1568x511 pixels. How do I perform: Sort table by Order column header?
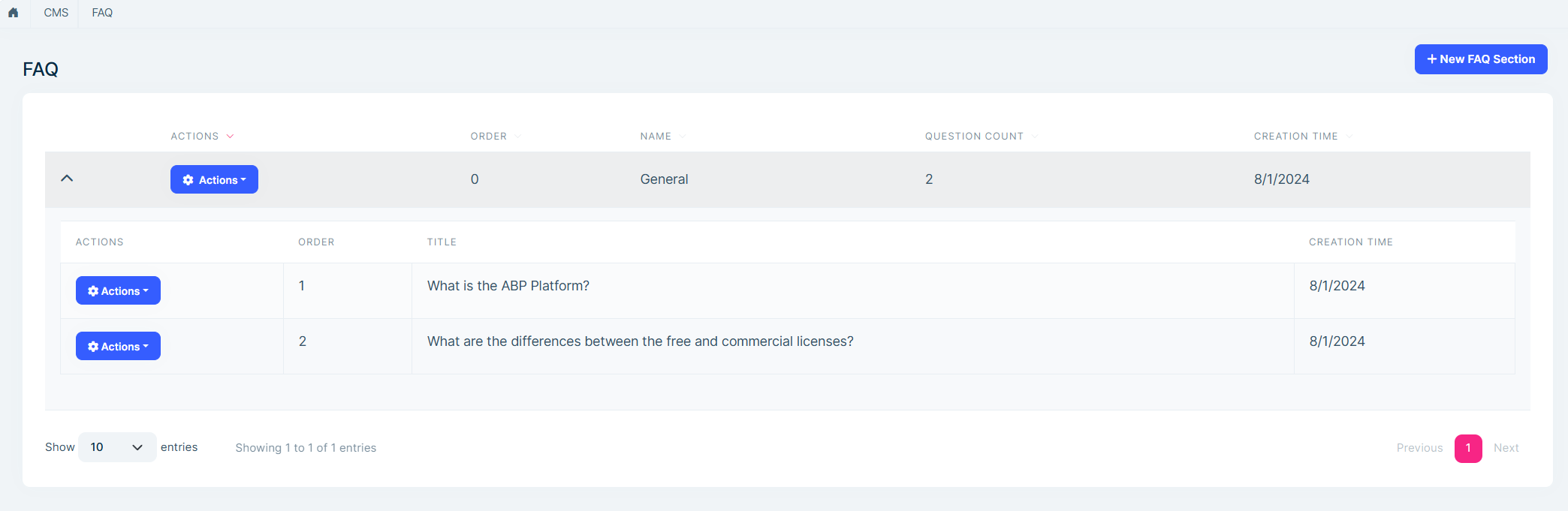click(489, 137)
